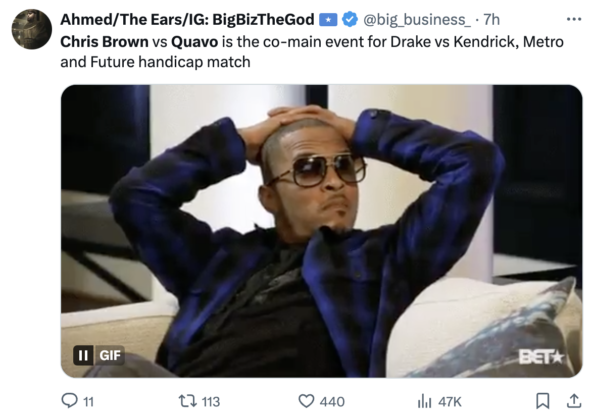
Task: Pause the playing GIF
Action: [83, 355]
